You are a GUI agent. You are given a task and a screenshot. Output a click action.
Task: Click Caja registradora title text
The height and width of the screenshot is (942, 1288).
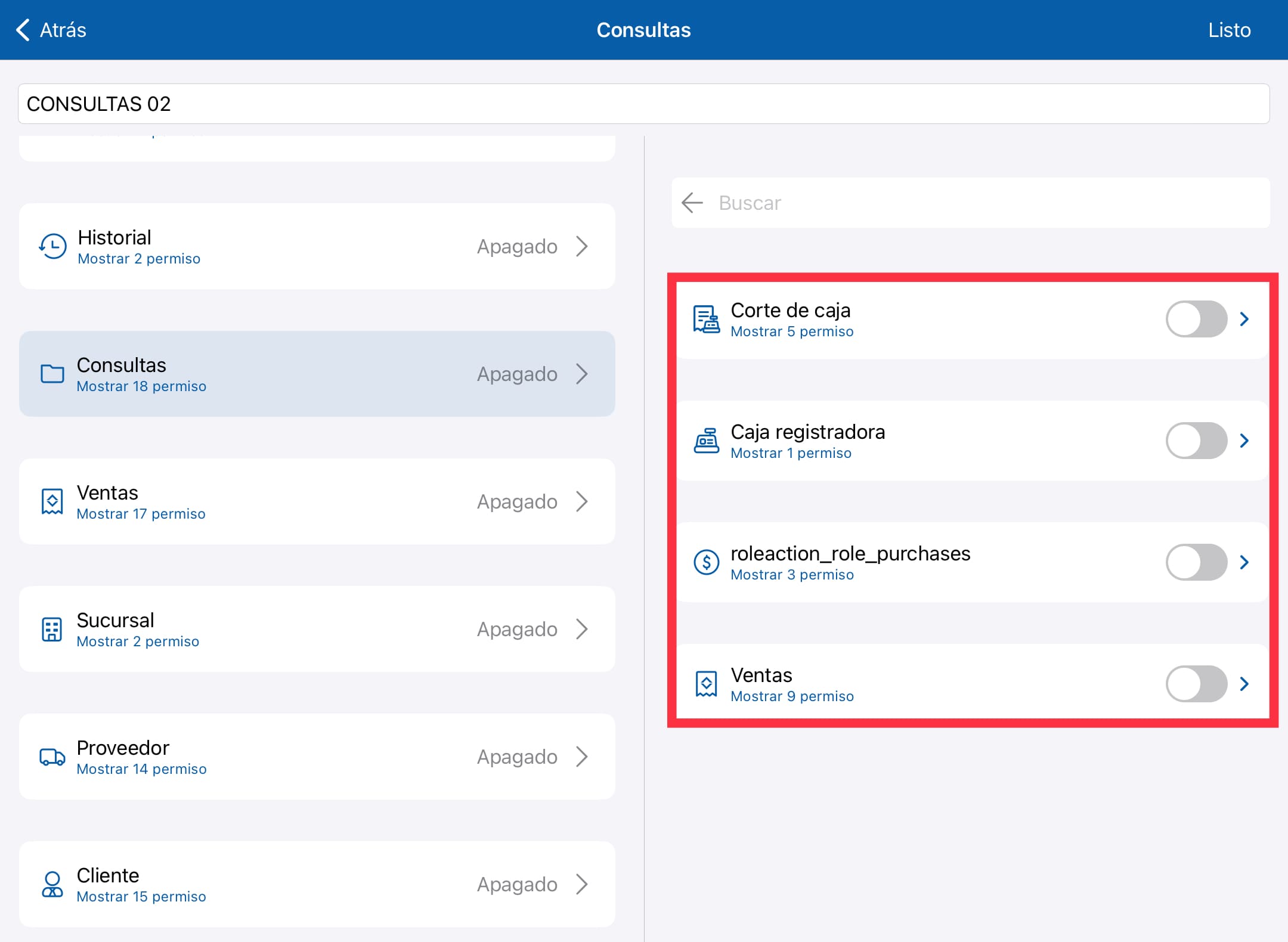[808, 432]
